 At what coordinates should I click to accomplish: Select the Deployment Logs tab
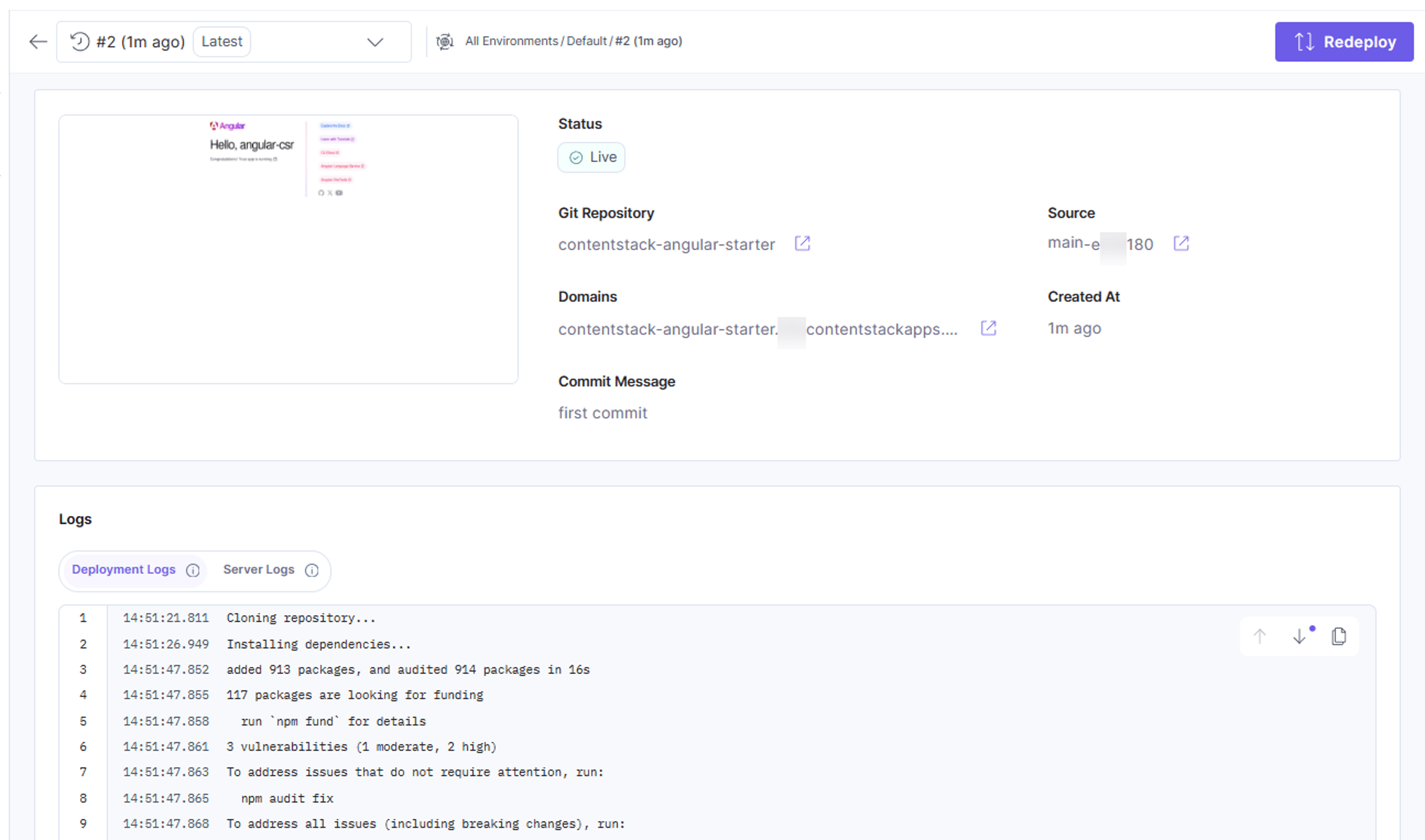[x=124, y=570]
